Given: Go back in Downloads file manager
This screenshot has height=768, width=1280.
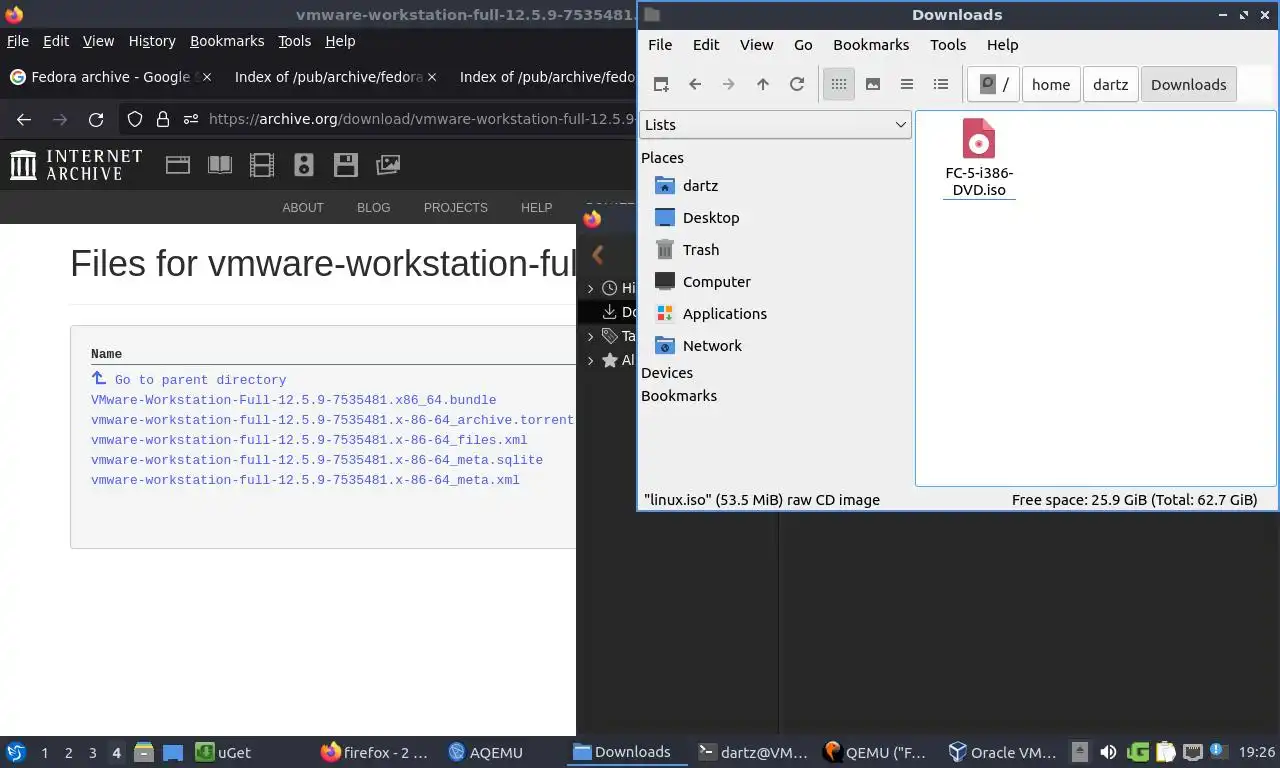Looking at the screenshot, I should (695, 85).
